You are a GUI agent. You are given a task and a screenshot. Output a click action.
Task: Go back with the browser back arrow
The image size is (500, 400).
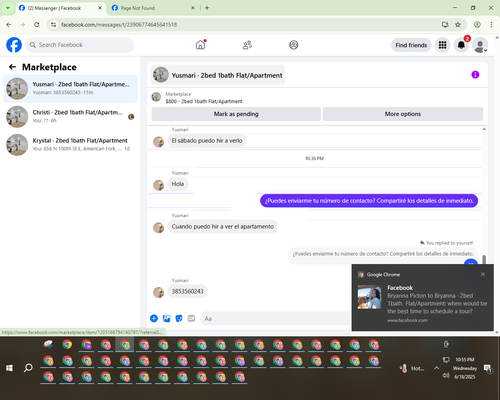tap(9, 25)
